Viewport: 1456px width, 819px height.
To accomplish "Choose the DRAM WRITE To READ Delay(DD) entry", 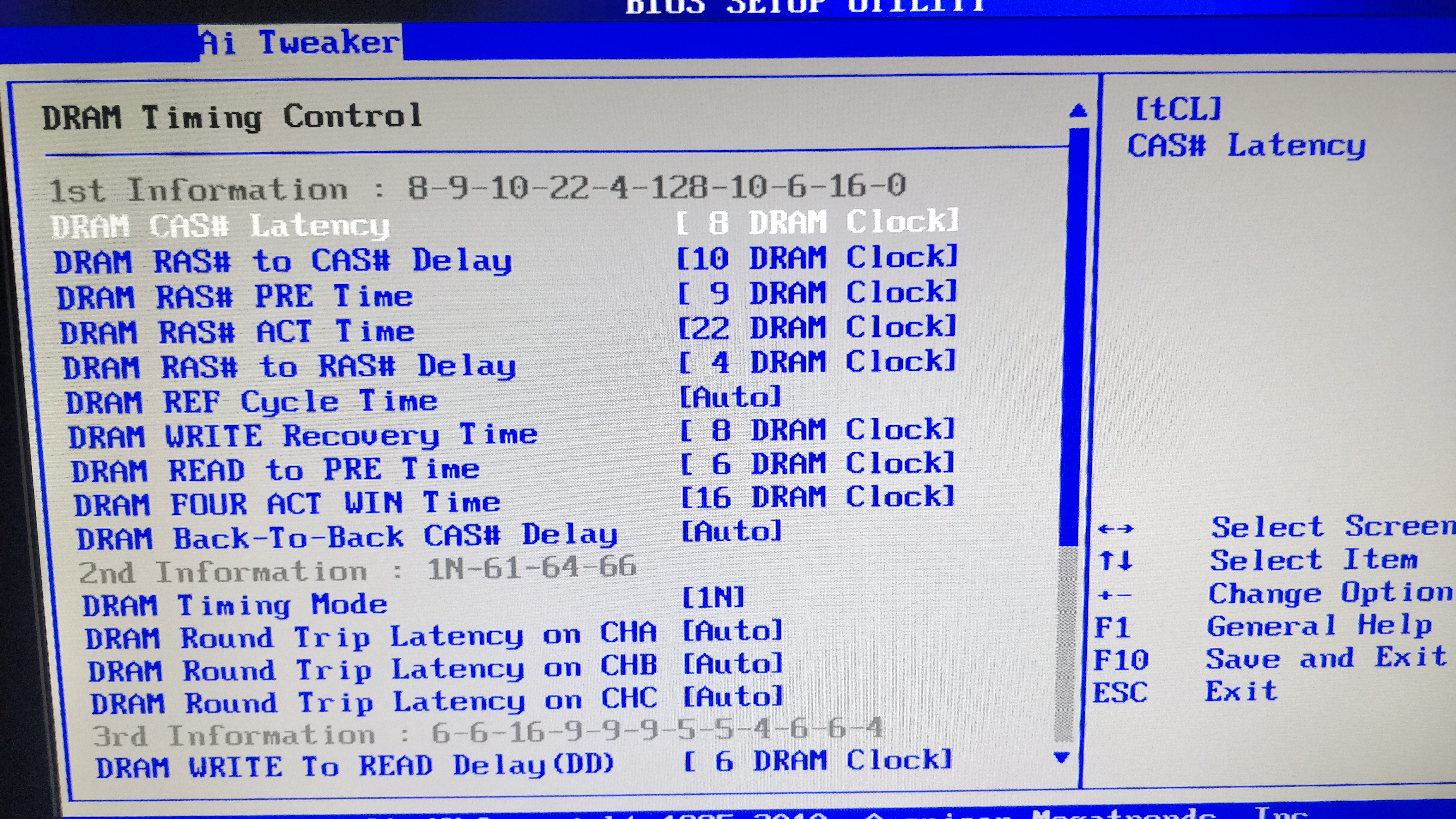I will coord(355,767).
